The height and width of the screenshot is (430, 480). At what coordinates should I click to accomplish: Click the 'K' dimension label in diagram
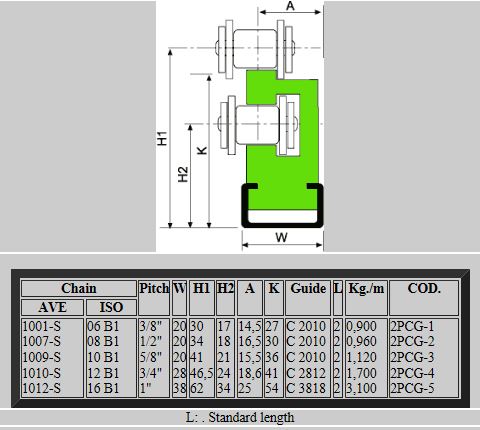click(202, 151)
